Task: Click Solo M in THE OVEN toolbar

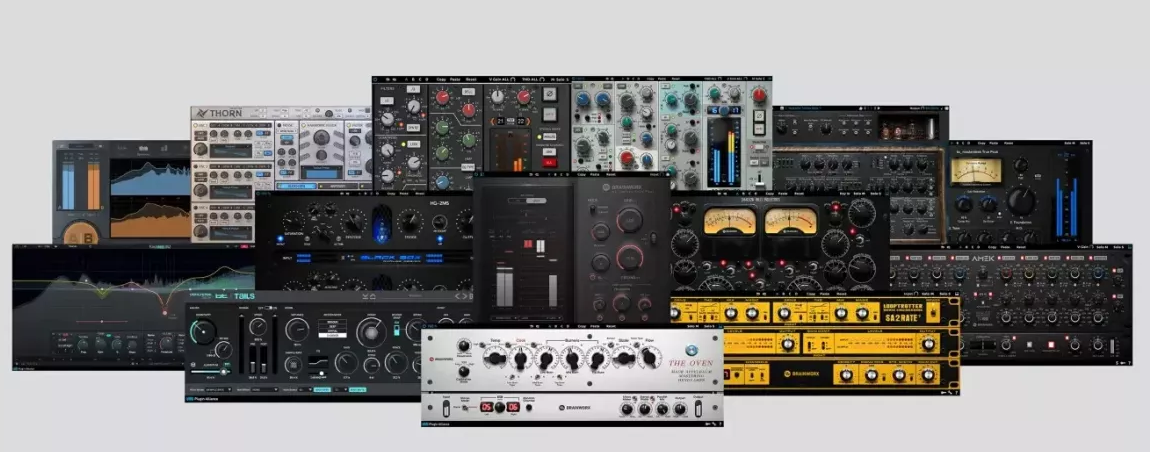Action: pyautogui.click(x=693, y=327)
